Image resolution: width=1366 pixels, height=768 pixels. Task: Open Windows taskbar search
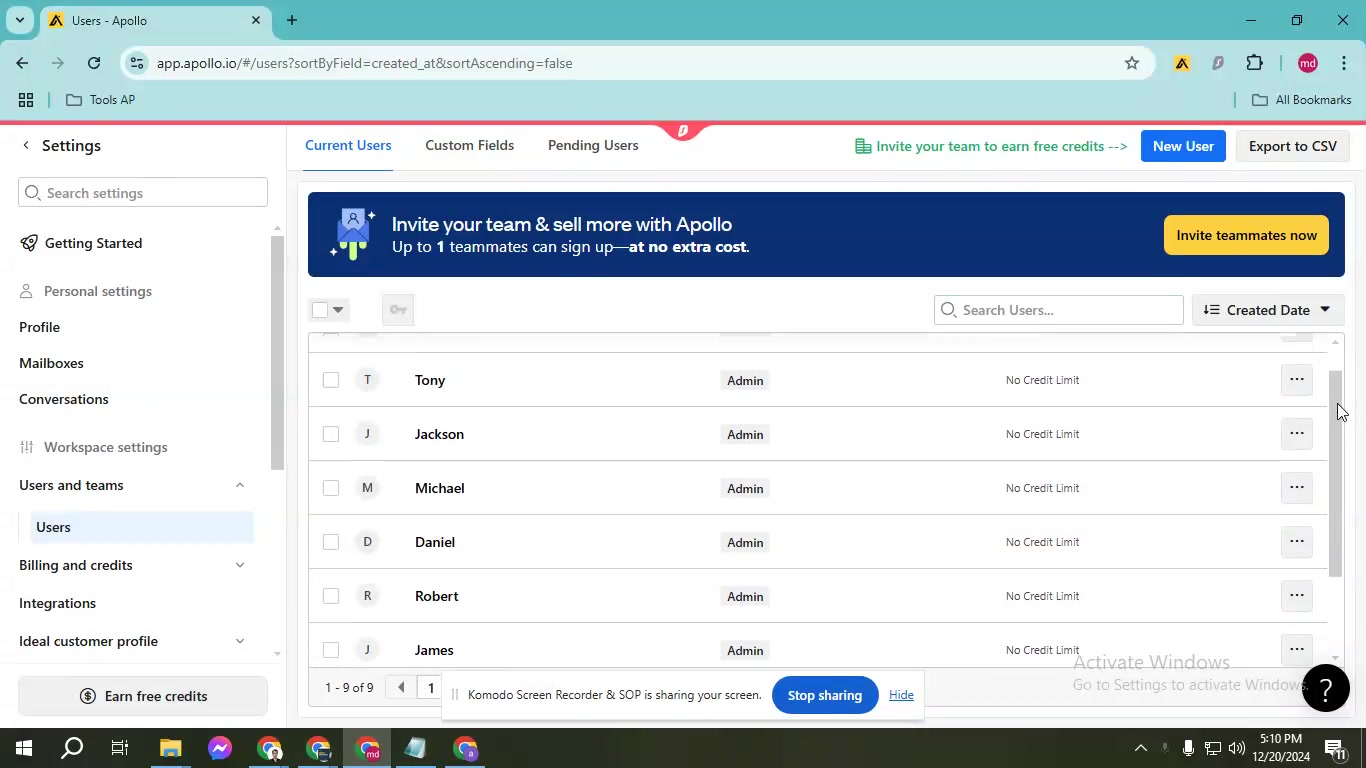click(72, 748)
